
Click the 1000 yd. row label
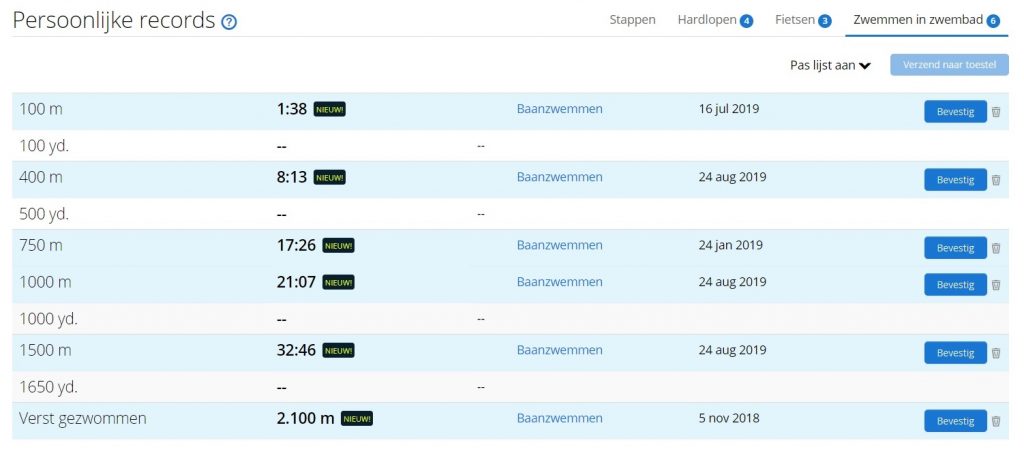pyautogui.click(x=48, y=319)
